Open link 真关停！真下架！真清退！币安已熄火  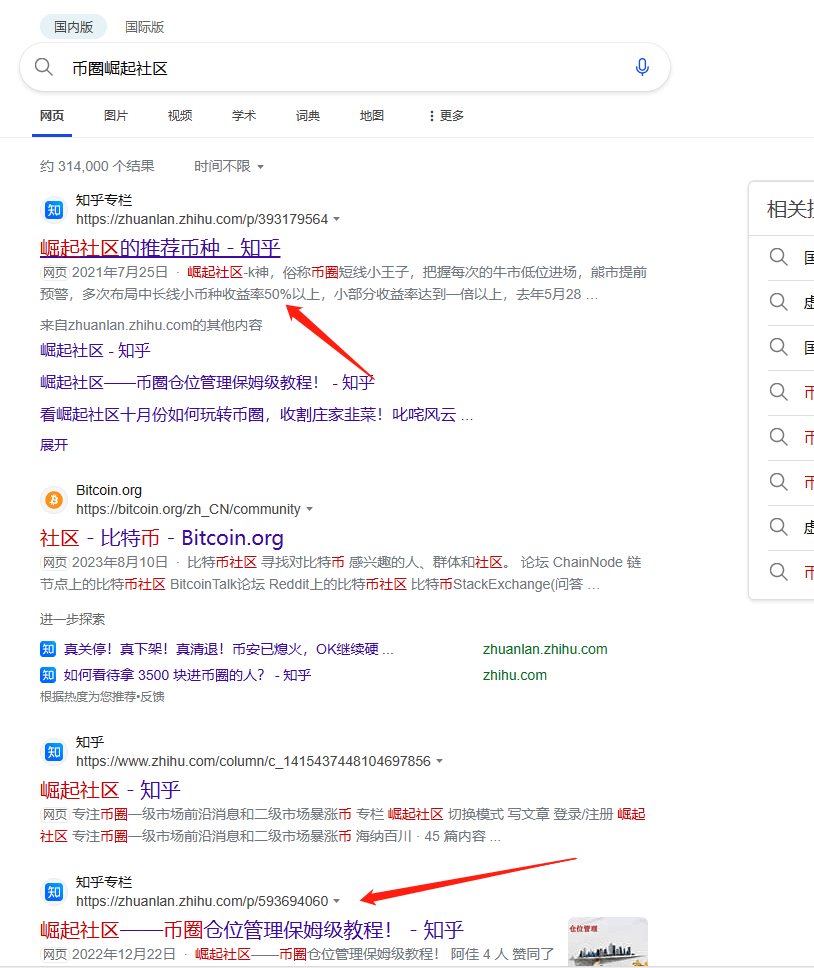[228, 649]
